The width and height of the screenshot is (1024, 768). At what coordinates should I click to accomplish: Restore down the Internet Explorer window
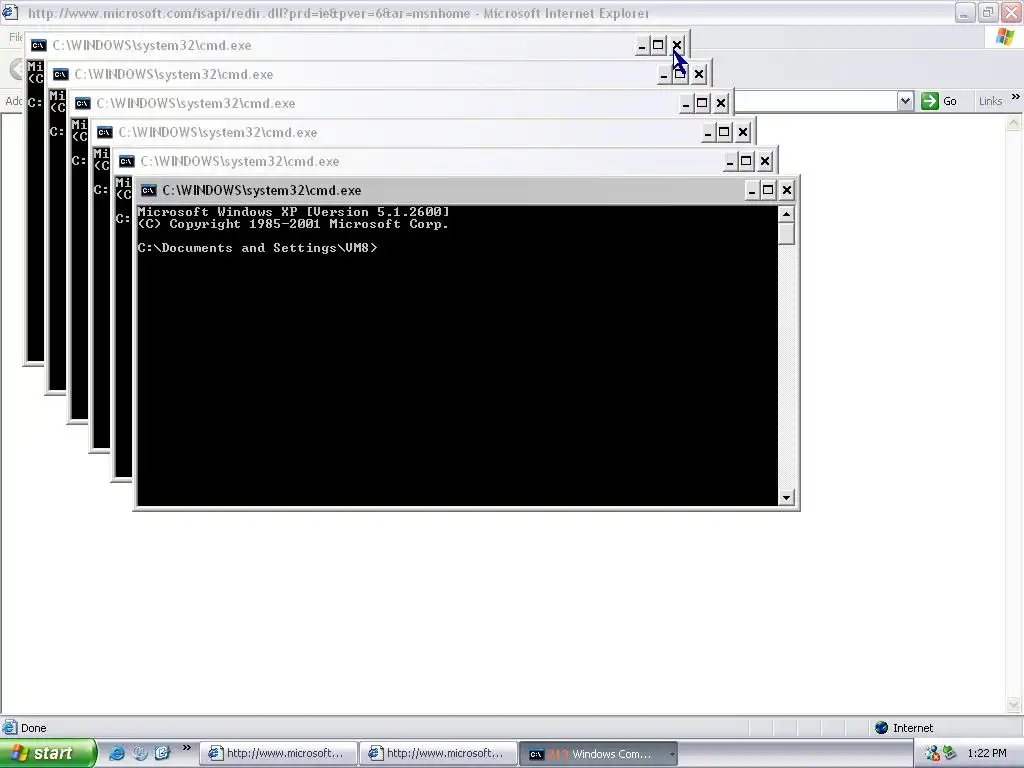pos(988,12)
